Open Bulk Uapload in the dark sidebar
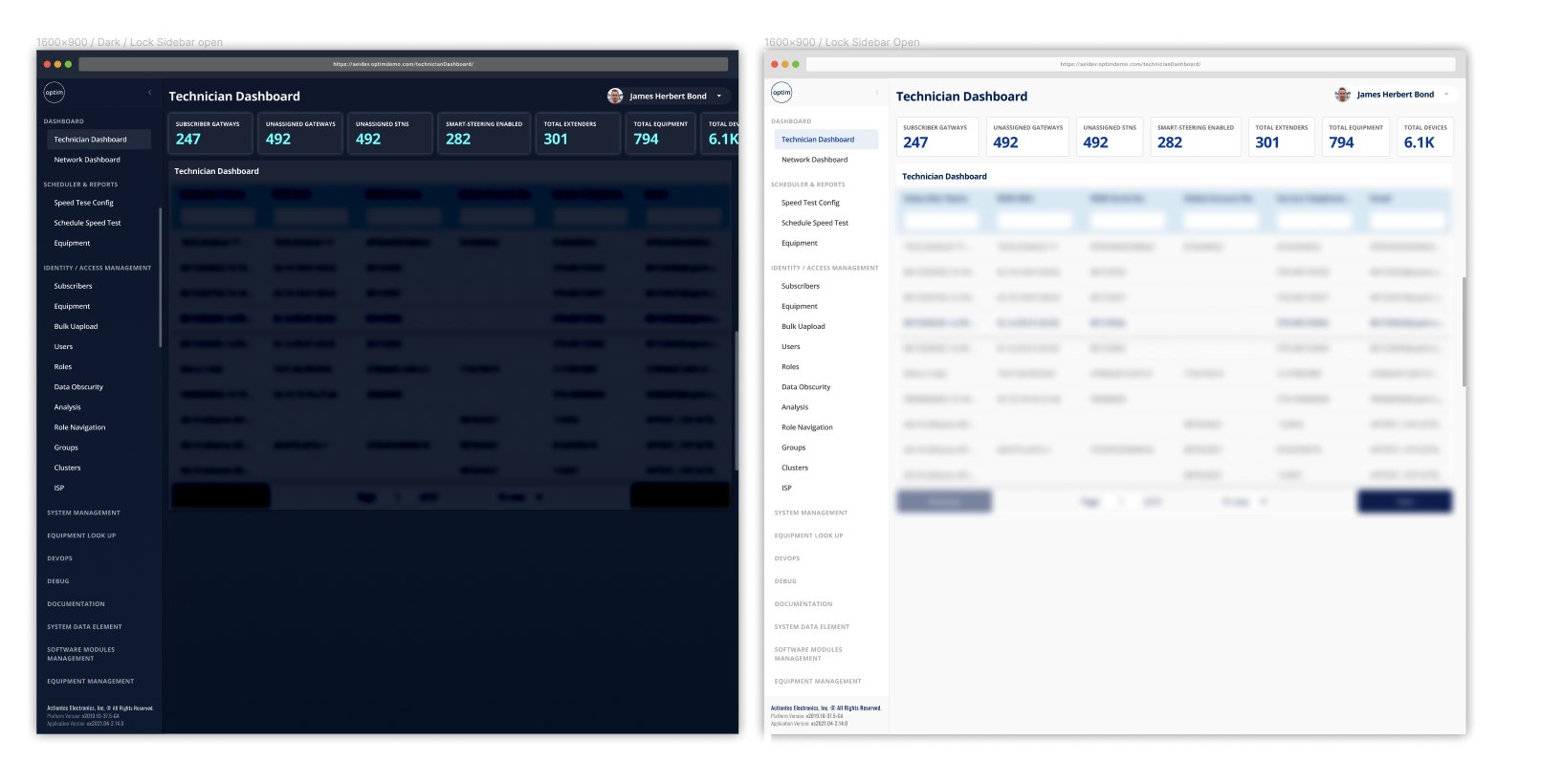This screenshot has width=1541, height=784. [76, 326]
